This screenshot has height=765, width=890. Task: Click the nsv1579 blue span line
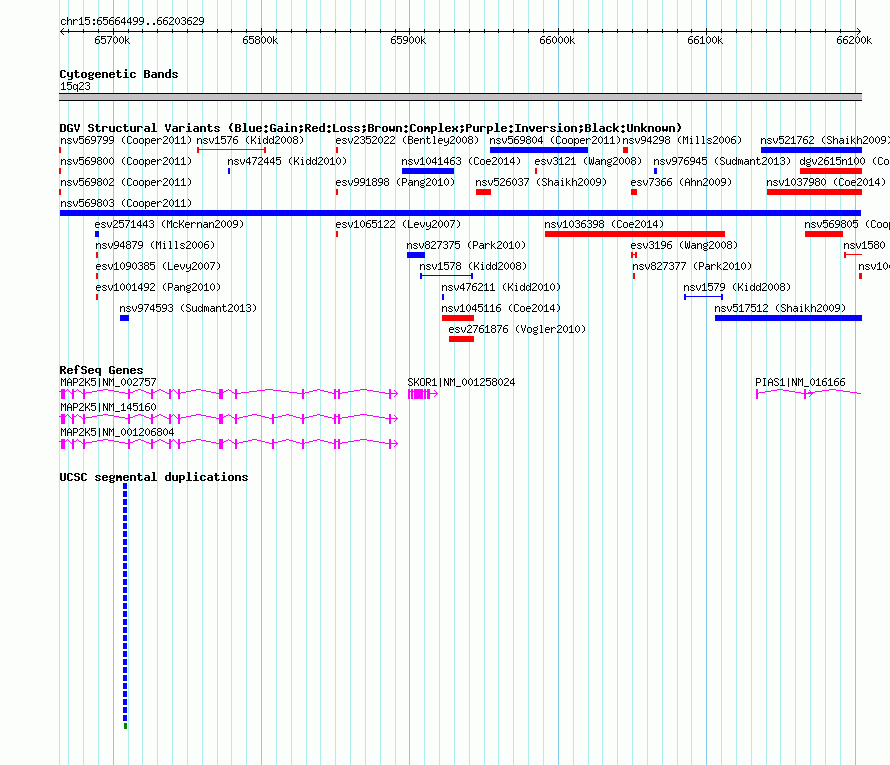704,297
